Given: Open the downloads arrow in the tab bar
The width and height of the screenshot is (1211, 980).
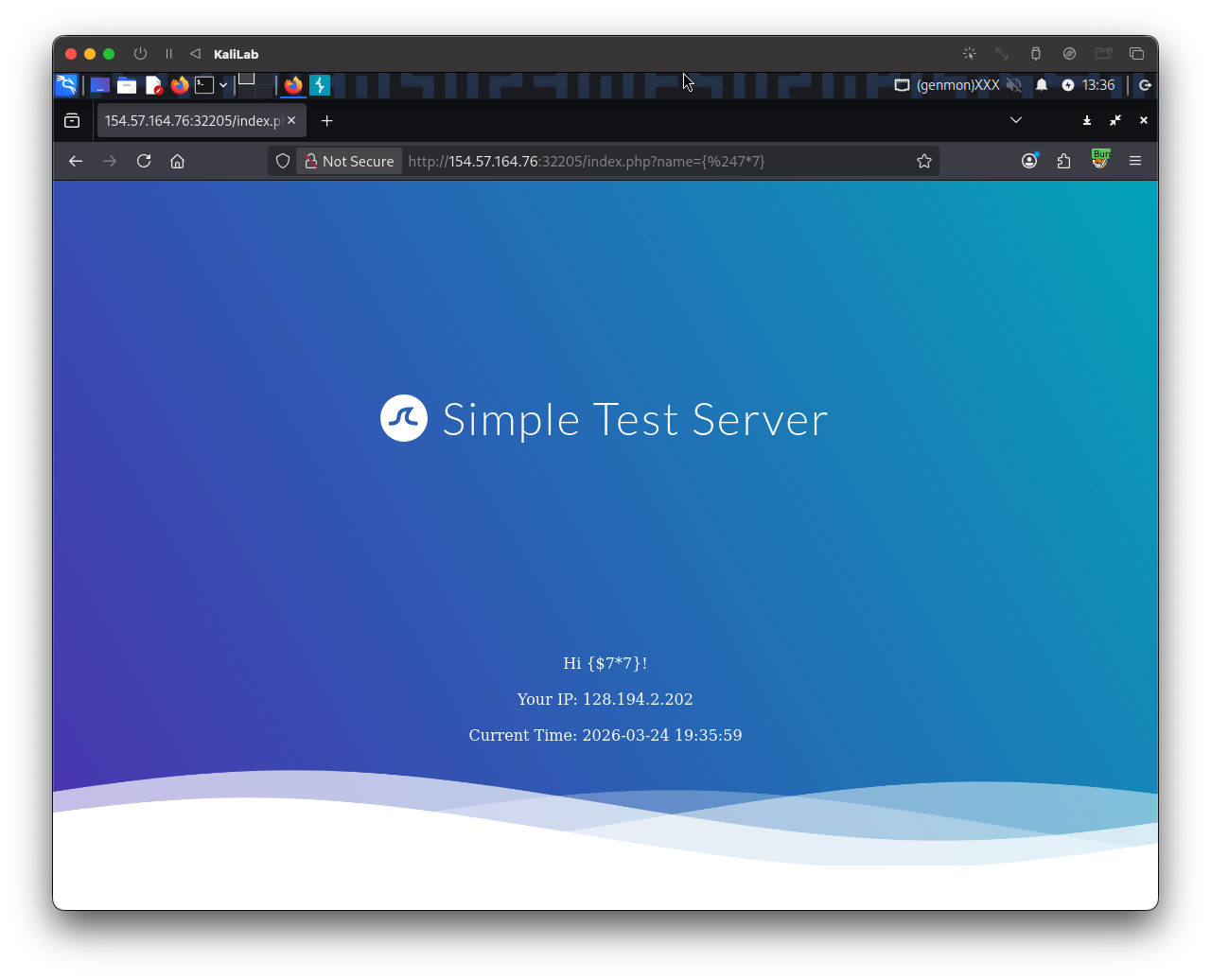Looking at the screenshot, I should (1086, 120).
